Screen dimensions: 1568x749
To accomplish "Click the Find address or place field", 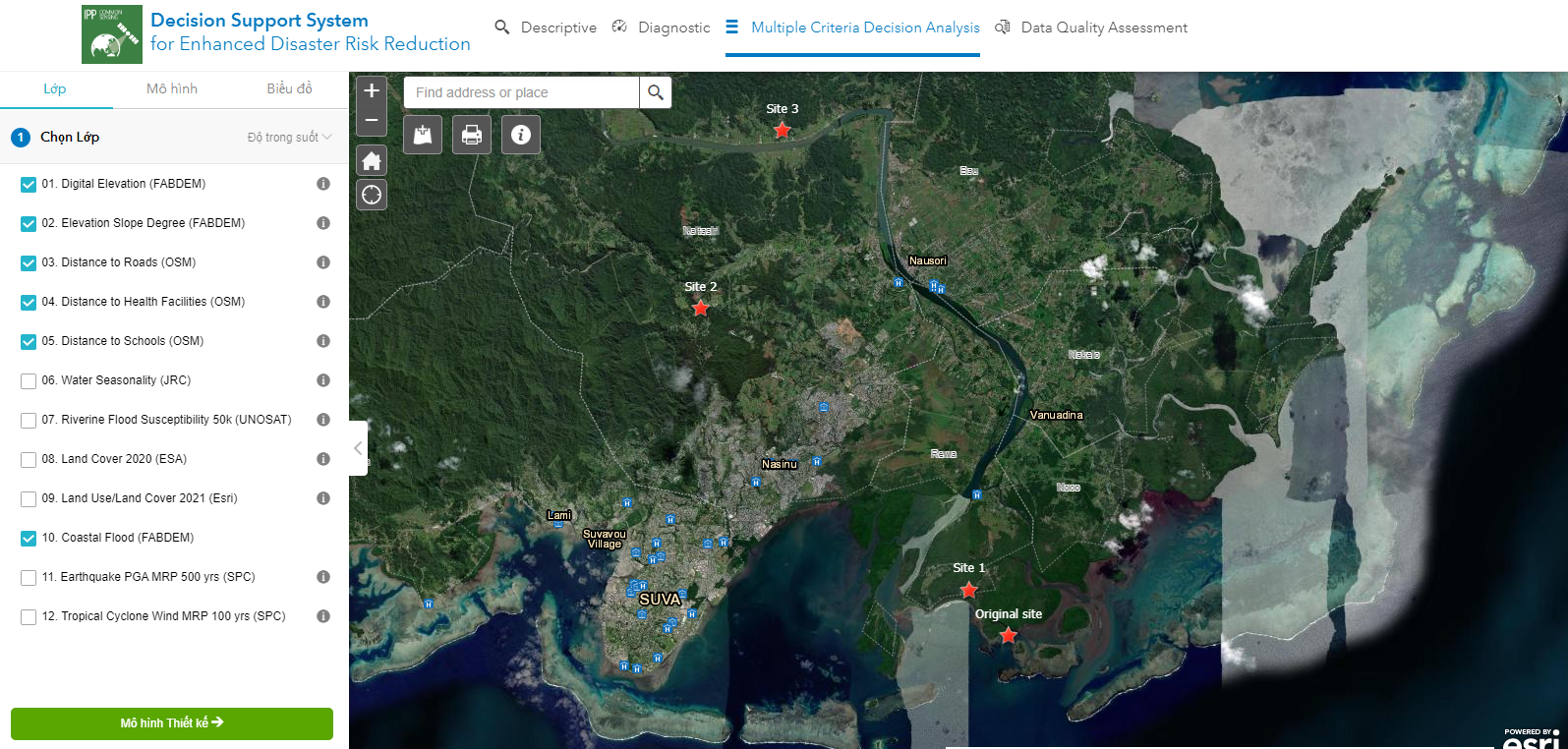I will [521, 92].
